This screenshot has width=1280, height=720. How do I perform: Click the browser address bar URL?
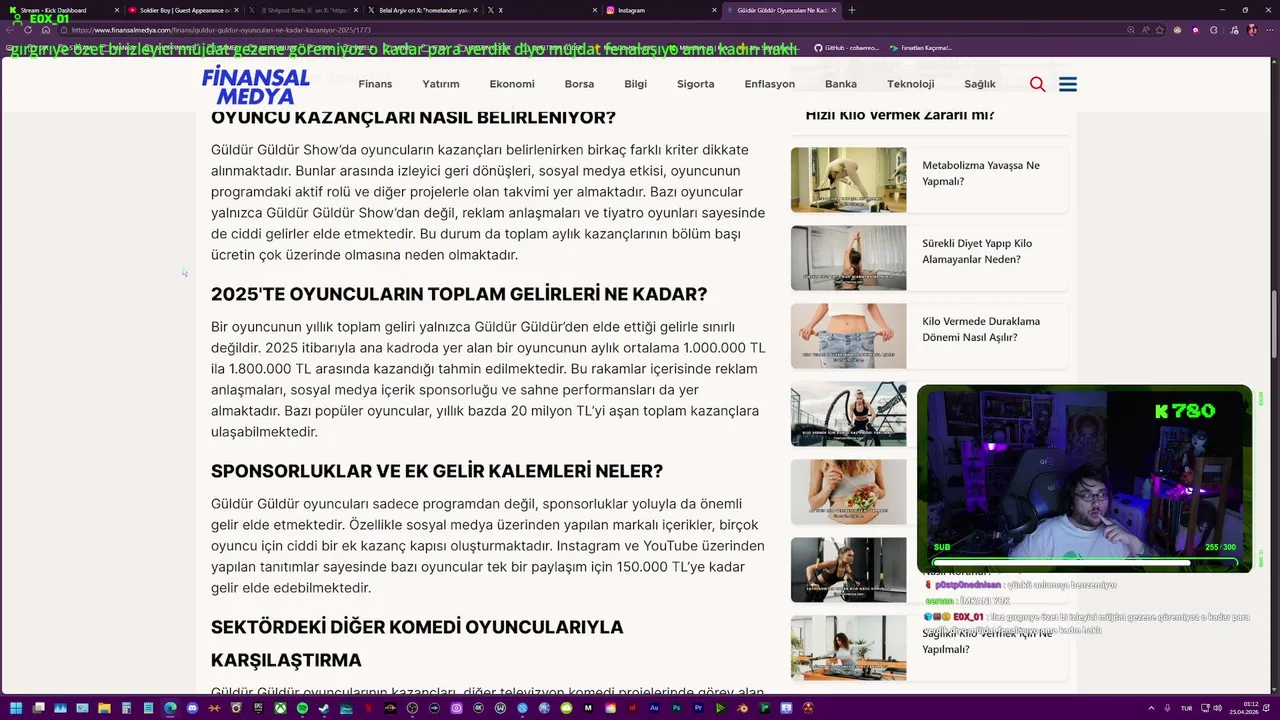pyautogui.click(x=221, y=30)
